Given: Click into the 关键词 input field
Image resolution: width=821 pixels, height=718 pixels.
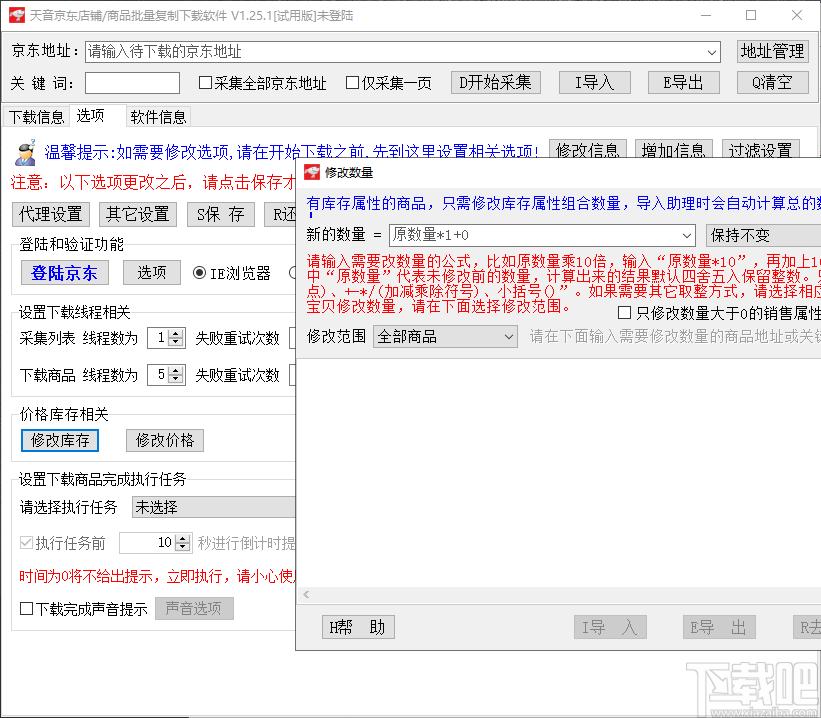Looking at the screenshot, I should (x=132, y=83).
